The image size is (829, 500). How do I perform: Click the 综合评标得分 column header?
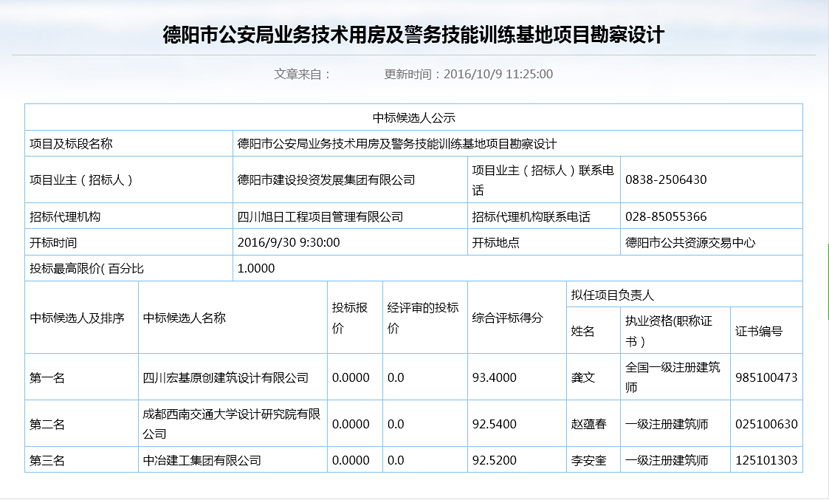click(x=507, y=318)
